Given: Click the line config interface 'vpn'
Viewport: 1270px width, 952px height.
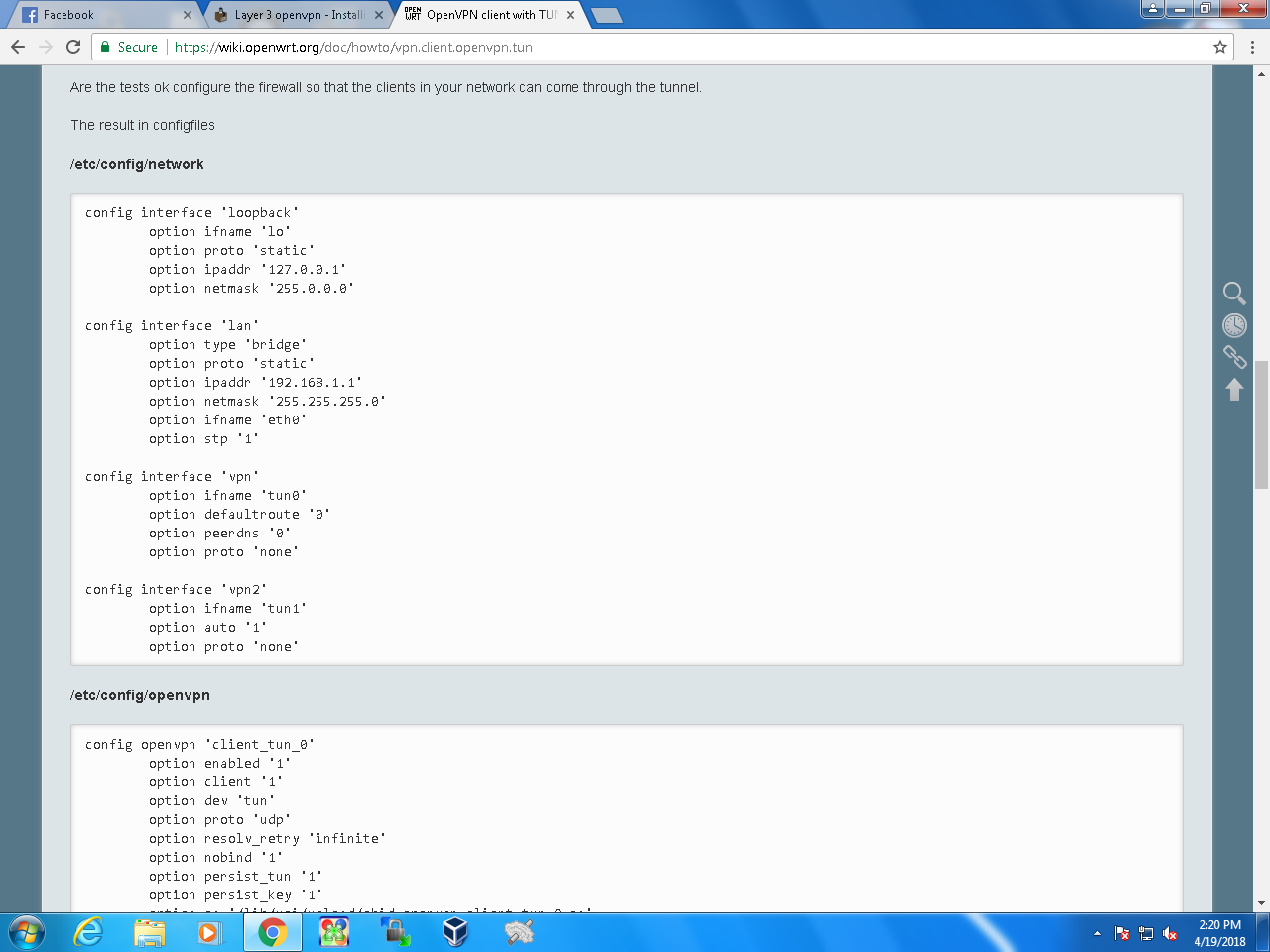Looking at the screenshot, I should 172,476.
